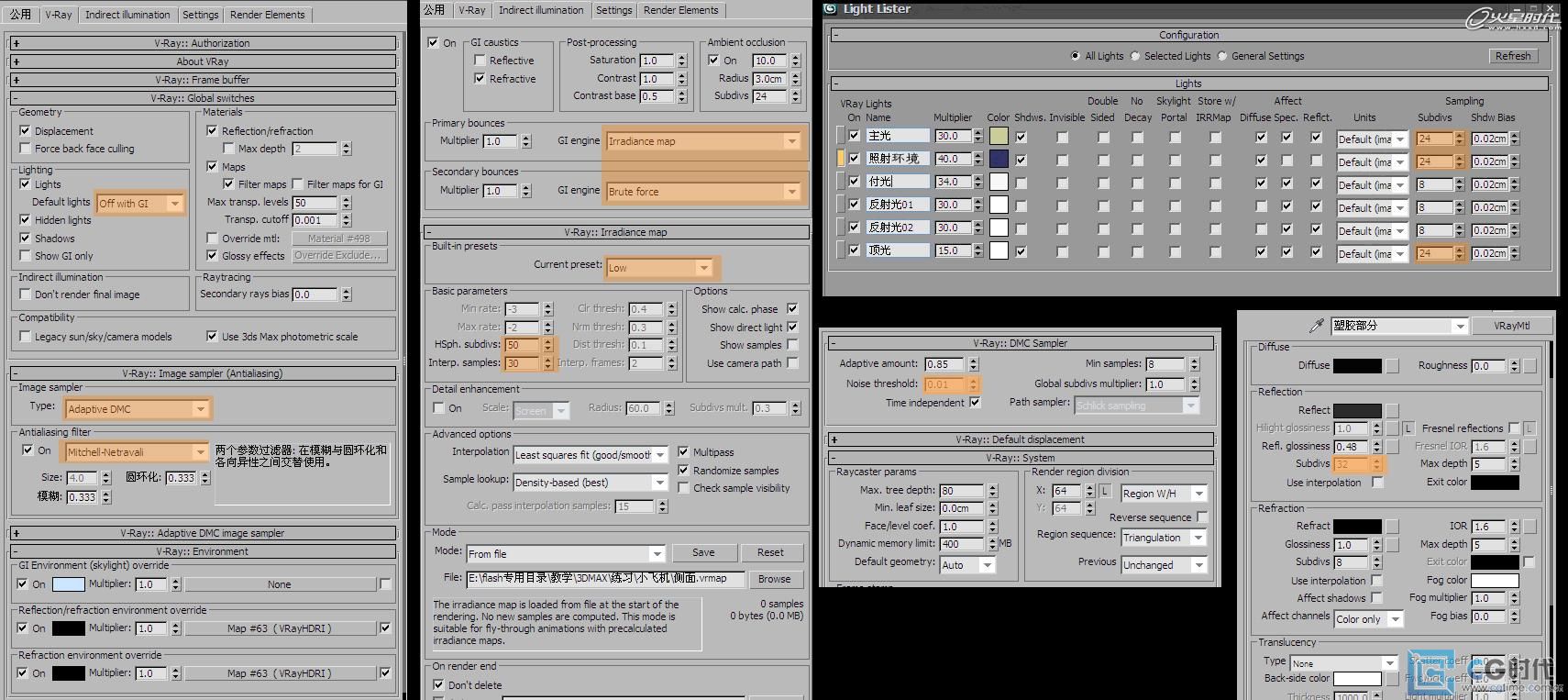Open the Mode From file dropdown

pos(566,554)
